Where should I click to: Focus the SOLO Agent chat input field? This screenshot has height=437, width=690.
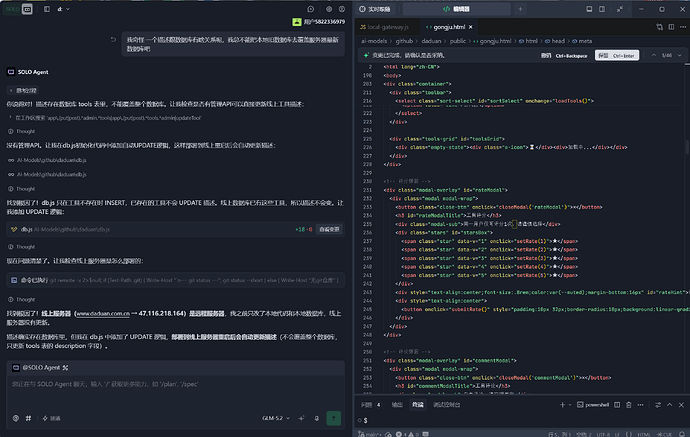[175, 394]
